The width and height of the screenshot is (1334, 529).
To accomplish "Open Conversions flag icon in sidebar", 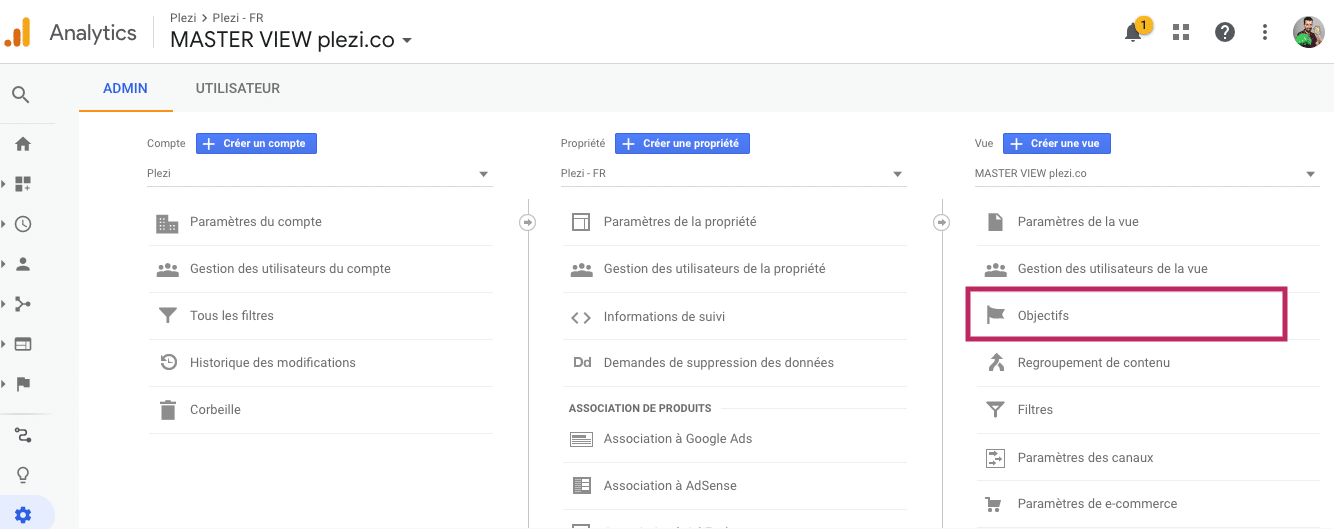I will click(23, 384).
